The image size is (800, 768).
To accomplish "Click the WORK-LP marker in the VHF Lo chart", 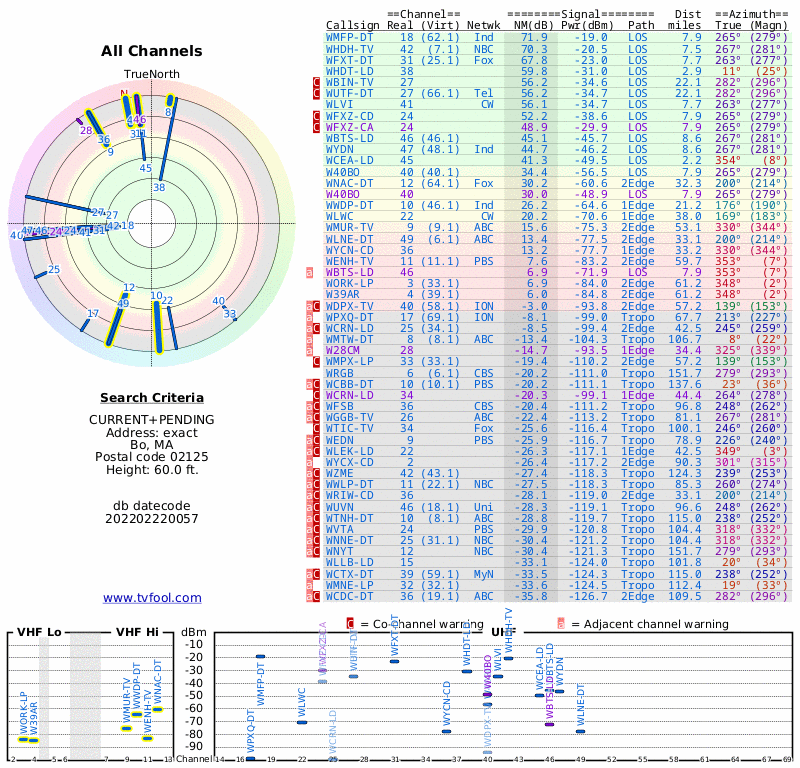I will [x=23, y=739].
